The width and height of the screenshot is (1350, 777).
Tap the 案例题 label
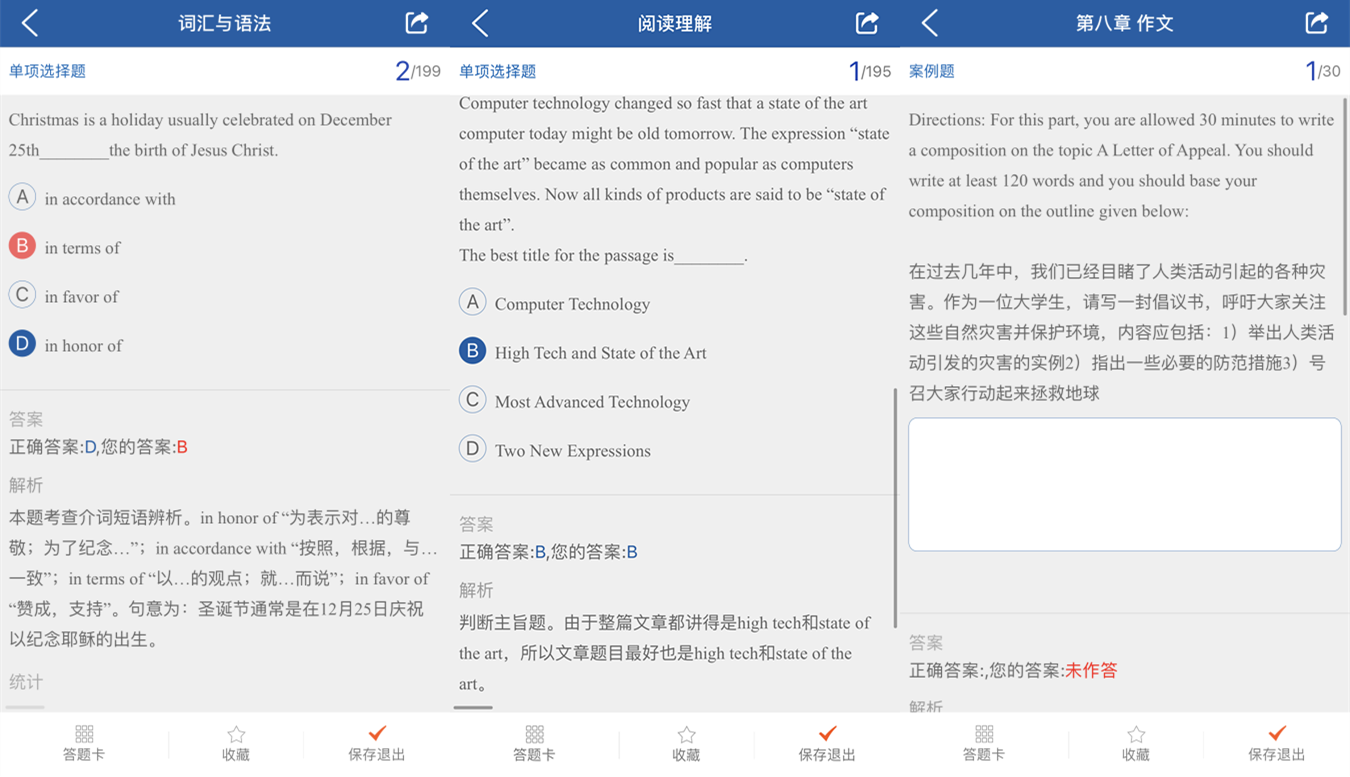[931, 71]
